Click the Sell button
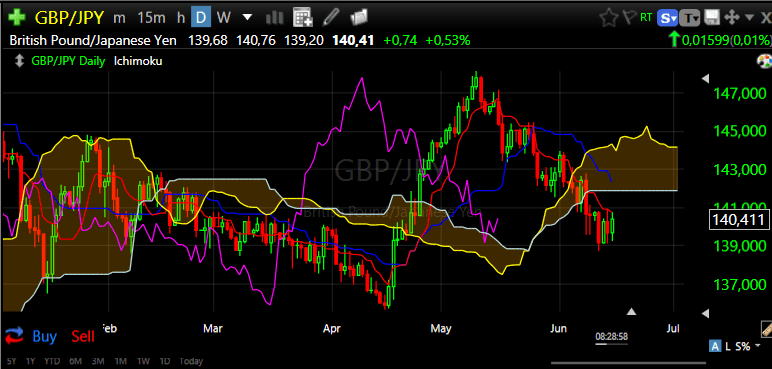772x369 pixels. [x=83, y=336]
